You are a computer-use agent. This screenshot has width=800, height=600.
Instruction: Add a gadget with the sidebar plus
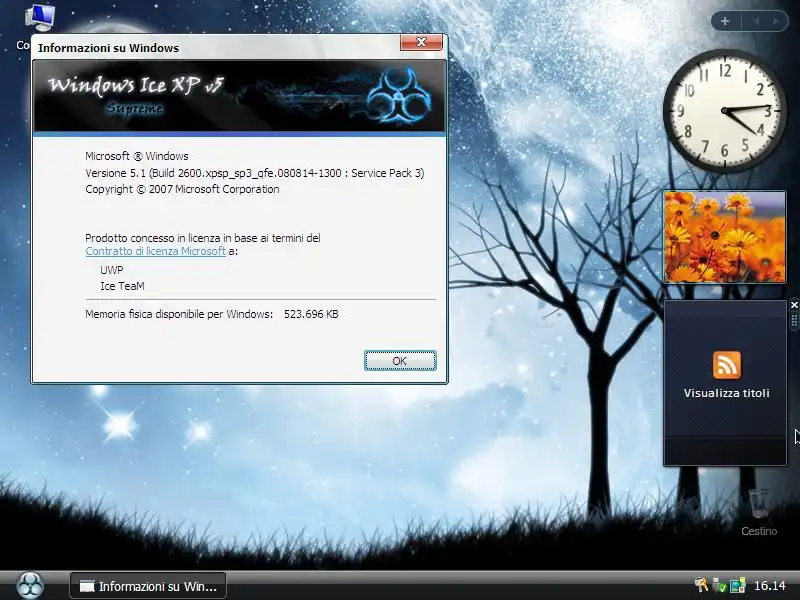coord(725,21)
